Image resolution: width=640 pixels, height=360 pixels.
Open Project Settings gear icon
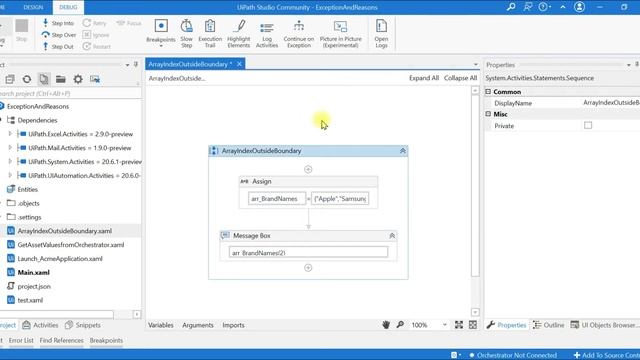pyautogui.click(x=78, y=79)
